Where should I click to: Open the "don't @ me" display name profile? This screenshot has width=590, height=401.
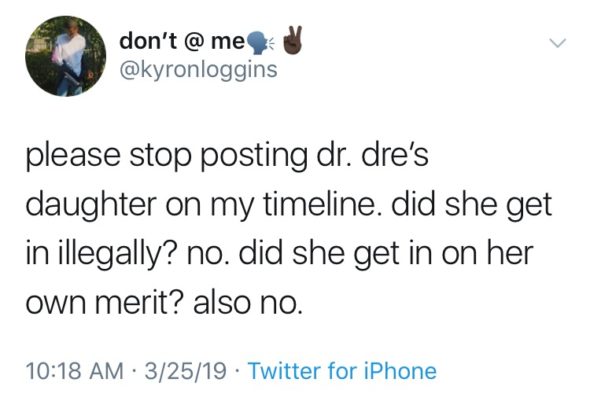pos(182,42)
